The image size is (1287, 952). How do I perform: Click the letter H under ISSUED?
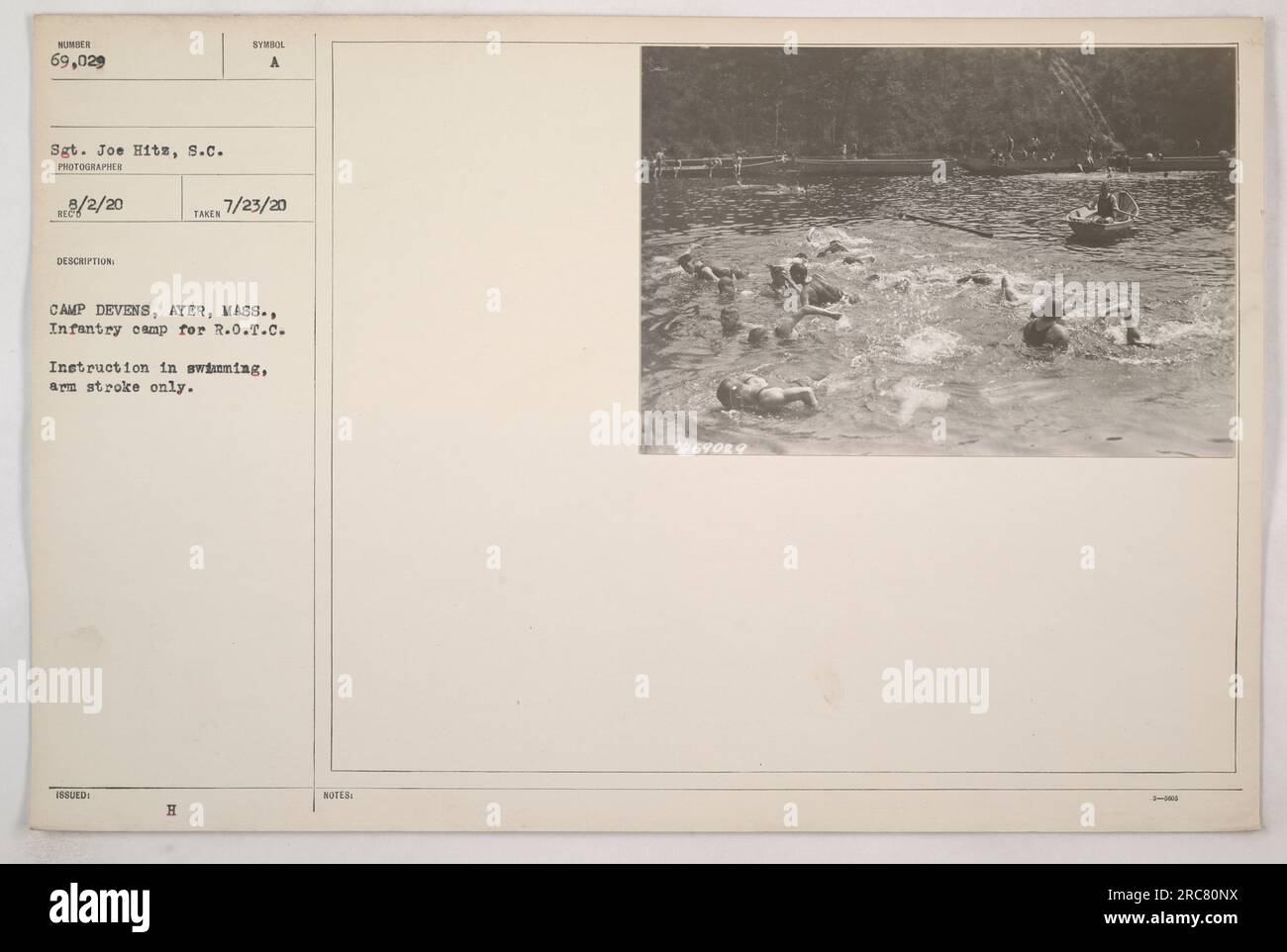pyautogui.click(x=170, y=809)
